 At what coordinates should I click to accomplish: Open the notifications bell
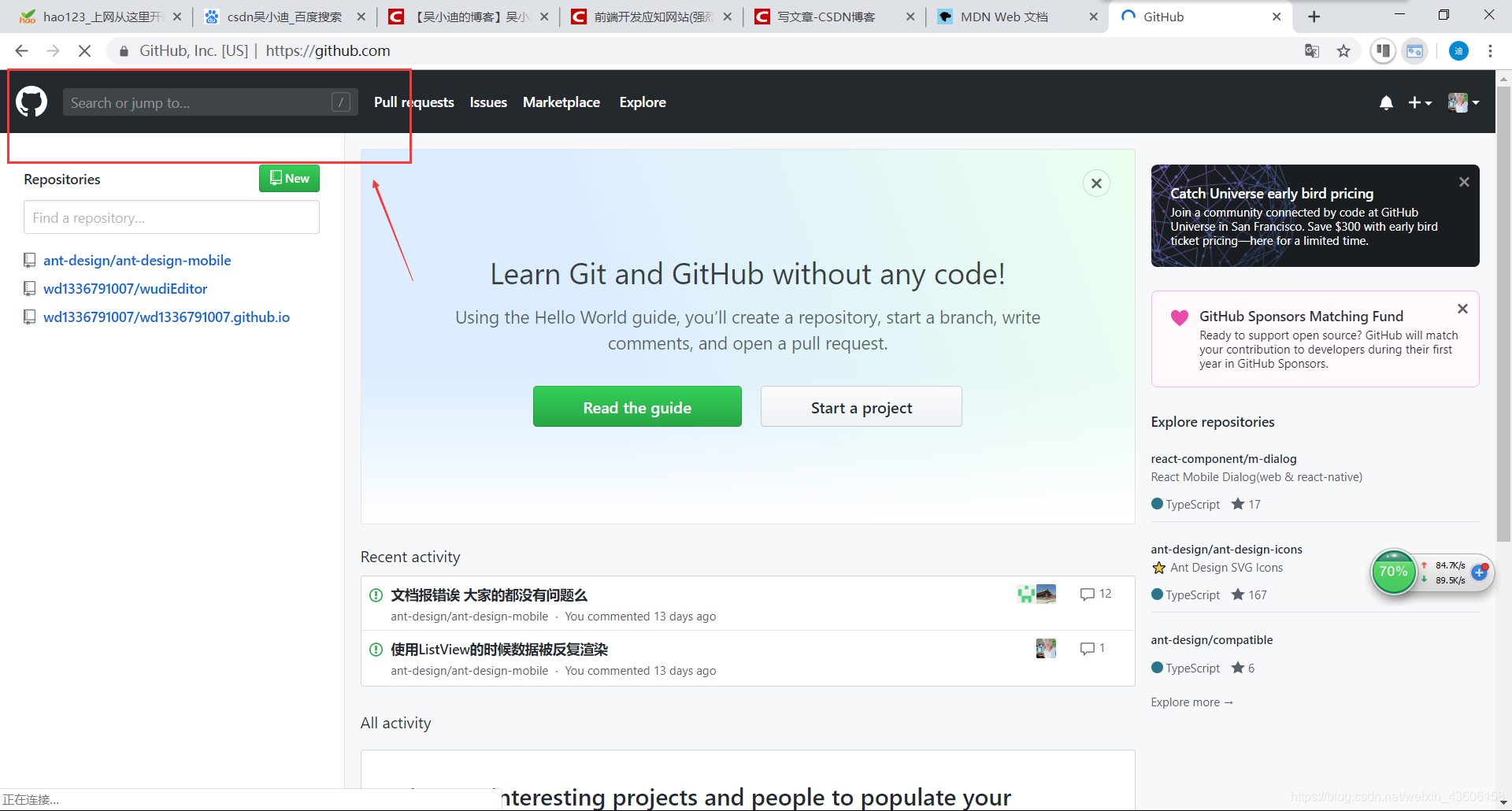1386,102
